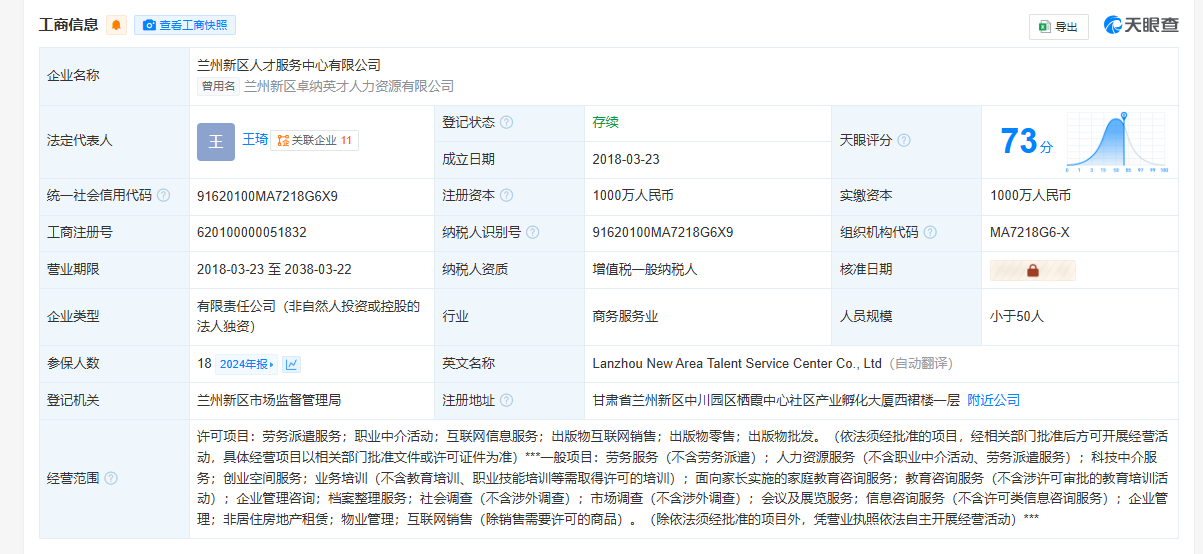Click help icon beside 统一社会信用代码
1203x554 pixels.
(x=164, y=196)
